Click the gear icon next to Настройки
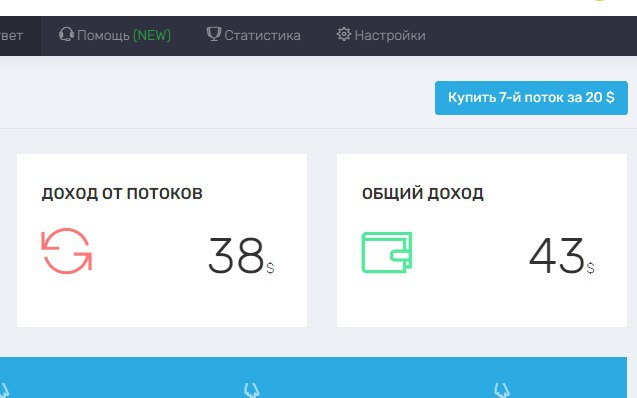 pos(344,34)
